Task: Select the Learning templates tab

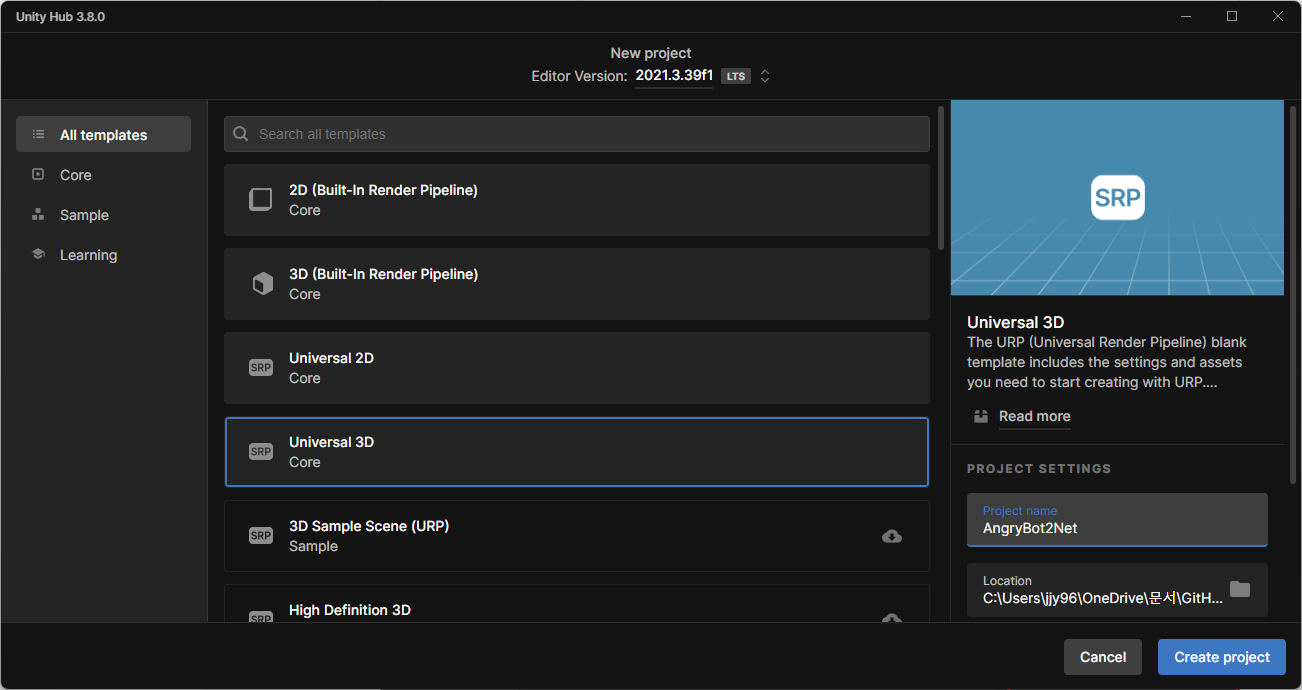Action: point(103,254)
